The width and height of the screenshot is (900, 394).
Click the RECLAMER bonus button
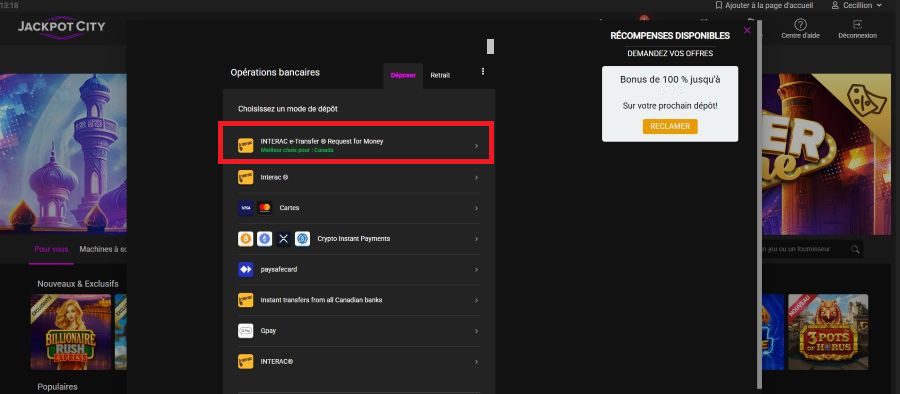point(670,126)
